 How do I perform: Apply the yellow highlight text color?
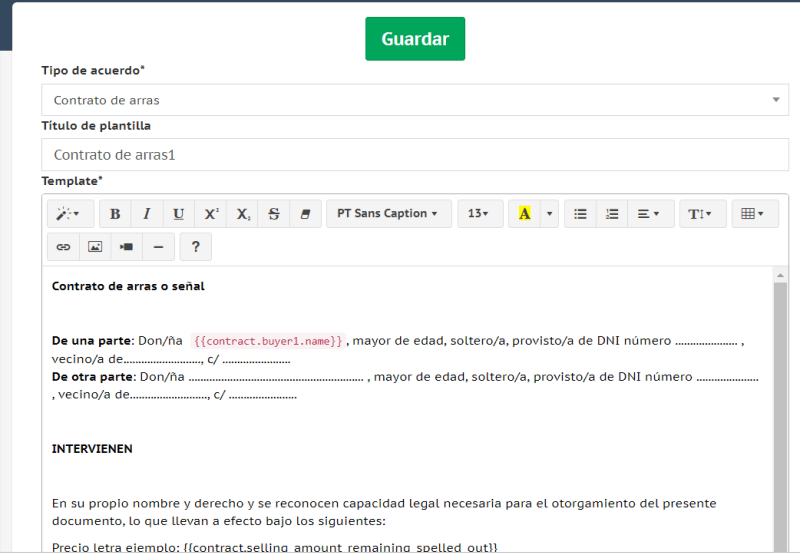[x=524, y=214]
